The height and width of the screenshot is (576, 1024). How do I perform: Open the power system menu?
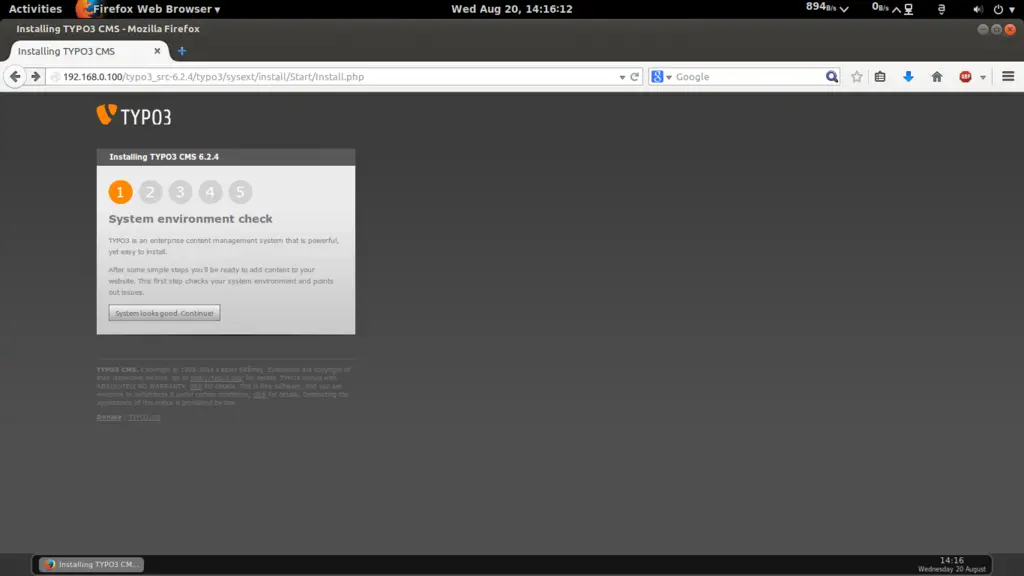1004,9
